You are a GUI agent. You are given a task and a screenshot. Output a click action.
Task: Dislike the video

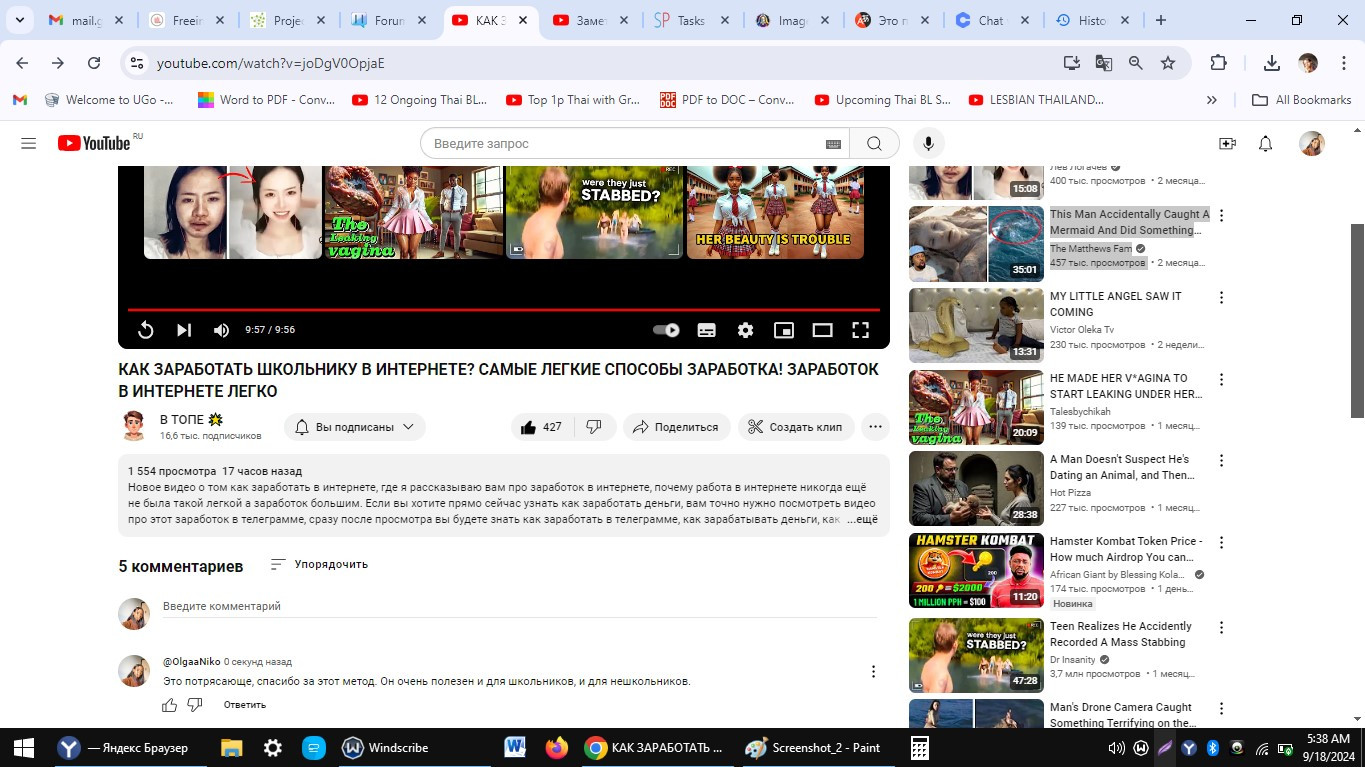tap(594, 427)
